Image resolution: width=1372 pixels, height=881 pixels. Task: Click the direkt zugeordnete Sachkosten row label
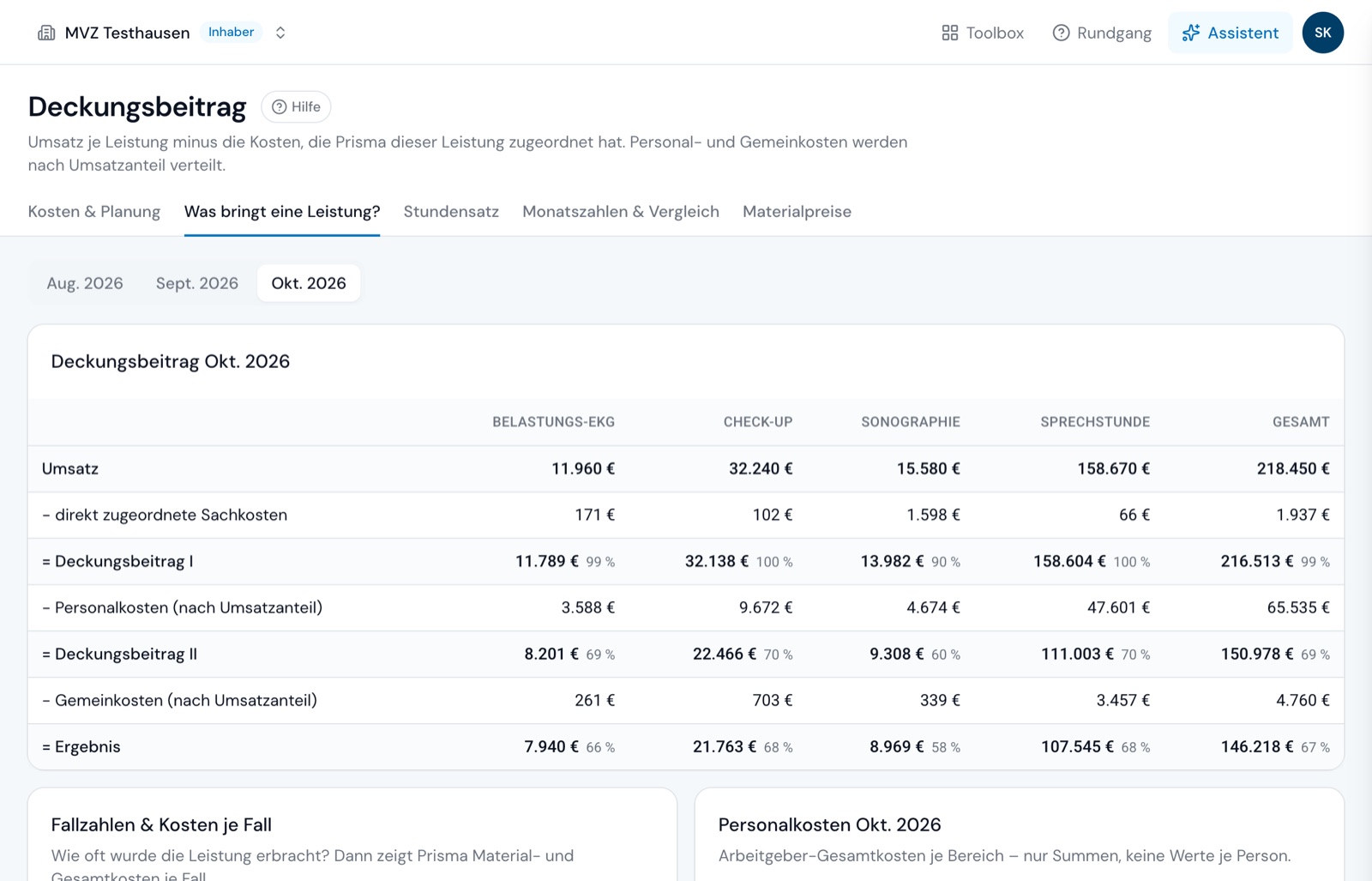click(x=165, y=515)
